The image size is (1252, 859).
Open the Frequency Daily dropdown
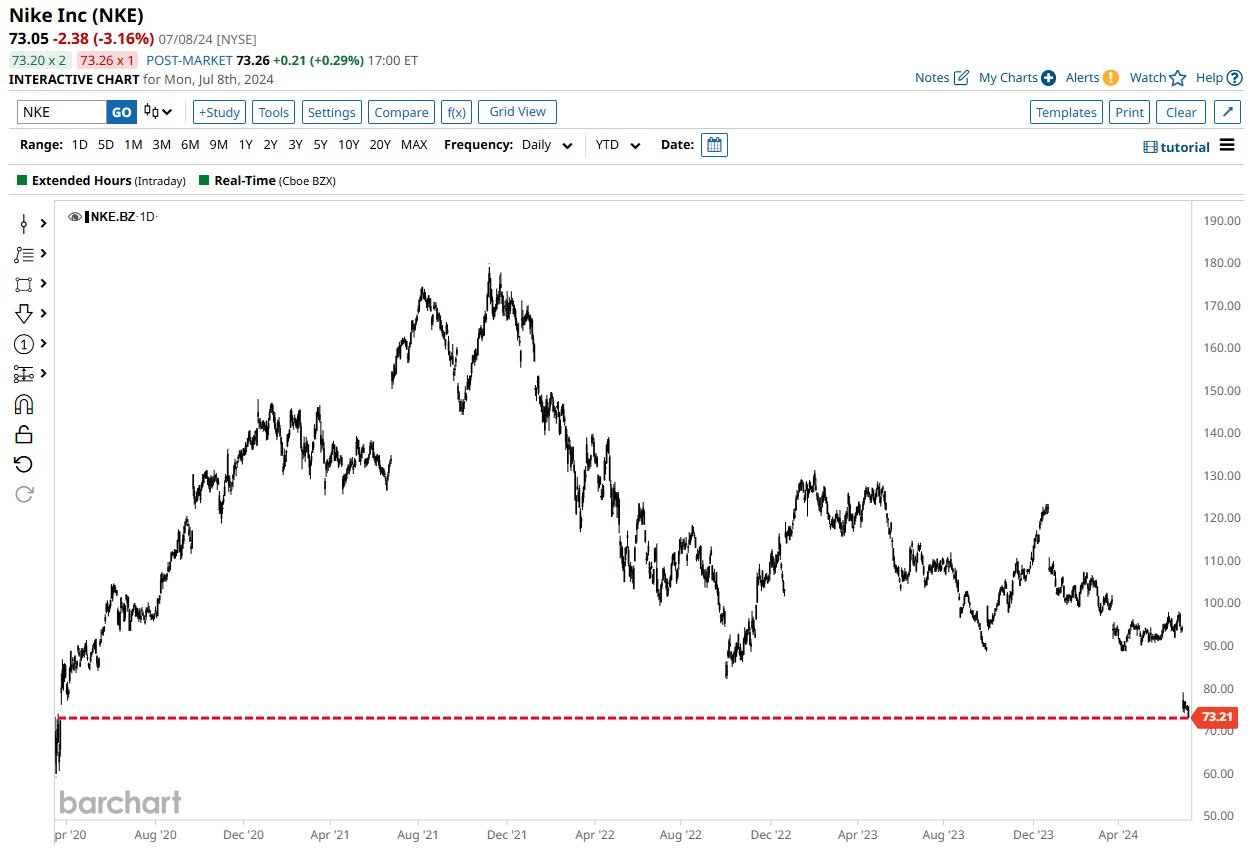click(x=547, y=145)
